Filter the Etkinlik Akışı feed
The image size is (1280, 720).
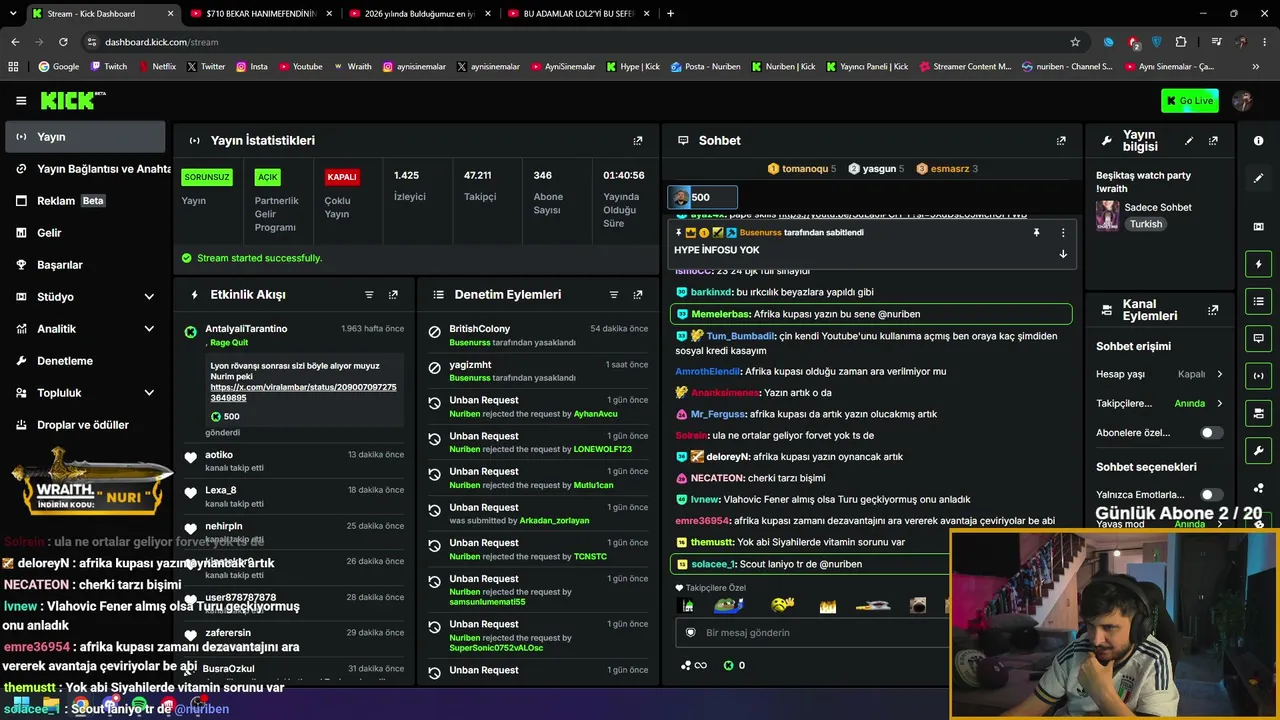pyautogui.click(x=369, y=295)
